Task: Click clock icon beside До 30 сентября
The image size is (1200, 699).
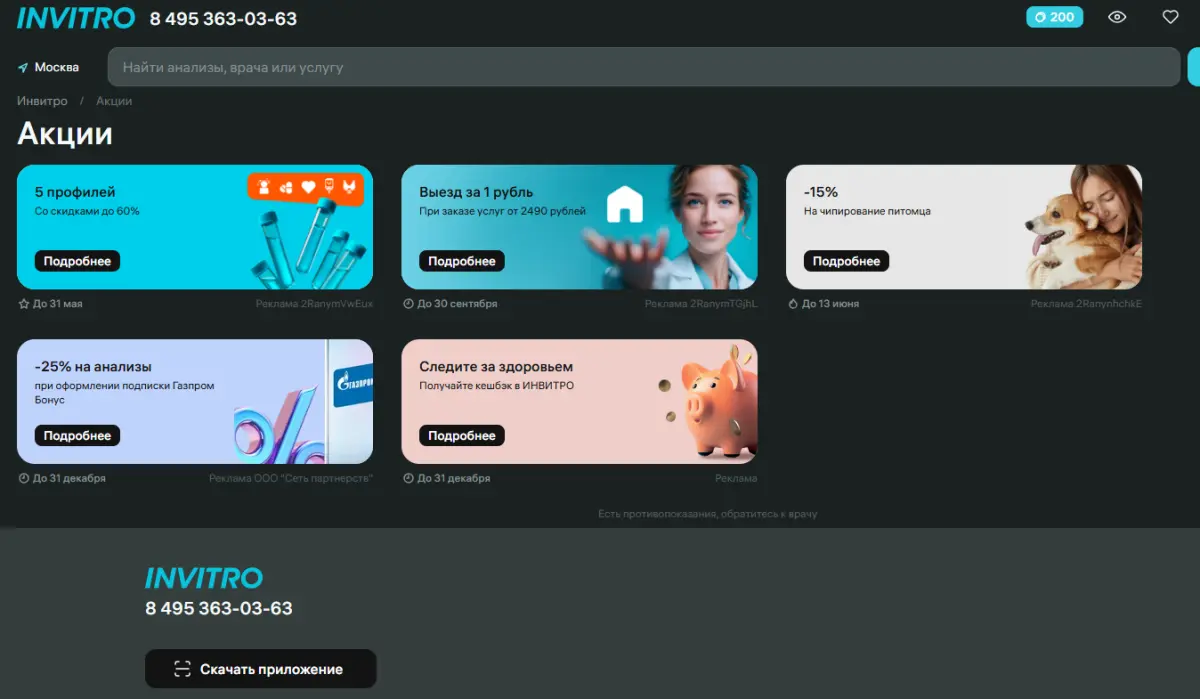Action: [408, 303]
